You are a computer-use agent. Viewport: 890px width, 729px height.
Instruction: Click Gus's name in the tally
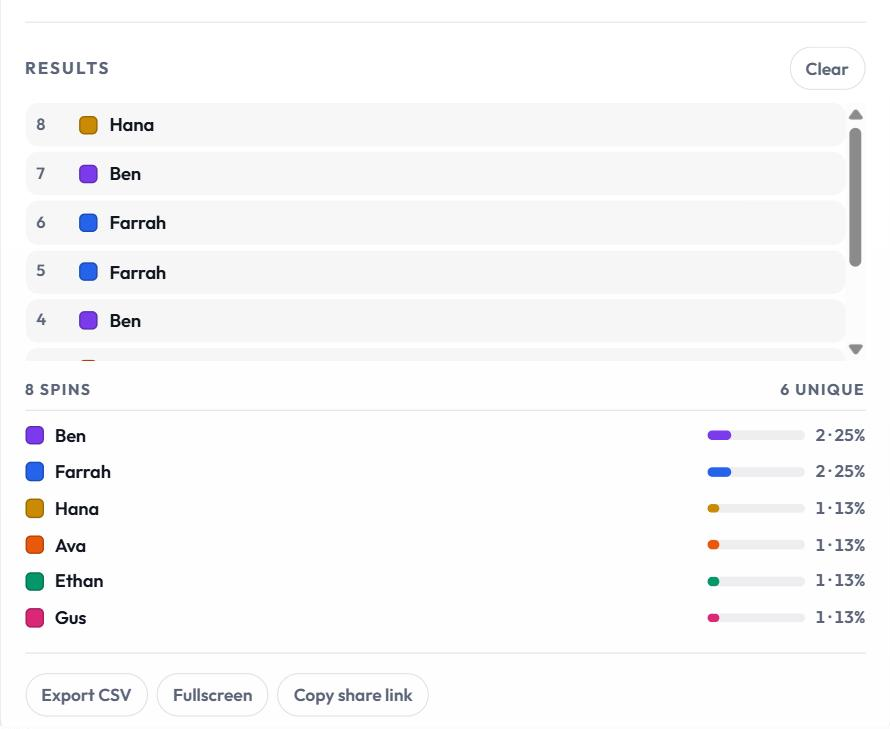click(70, 618)
